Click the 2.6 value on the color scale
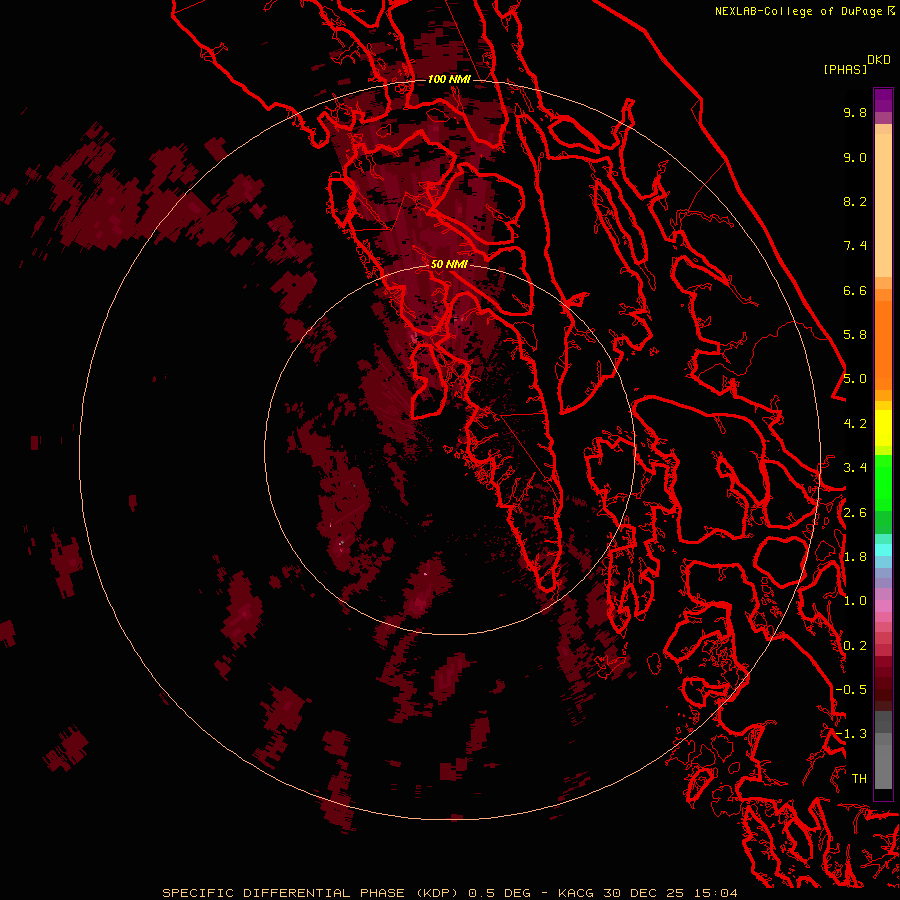This screenshot has height=900, width=900. (x=855, y=513)
